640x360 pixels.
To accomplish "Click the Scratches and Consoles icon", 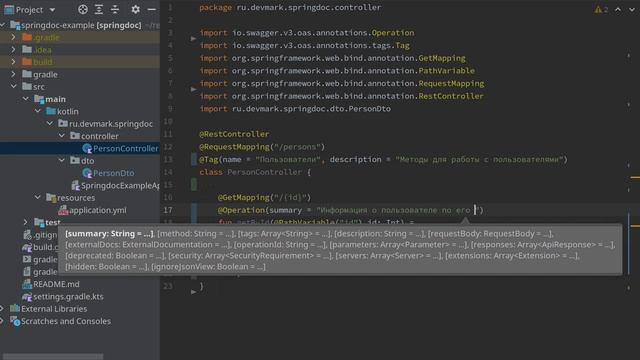I will [x=15, y=321].
